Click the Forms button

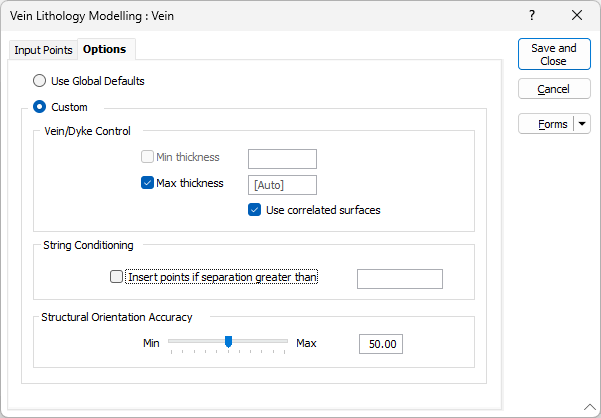(546, 124)
